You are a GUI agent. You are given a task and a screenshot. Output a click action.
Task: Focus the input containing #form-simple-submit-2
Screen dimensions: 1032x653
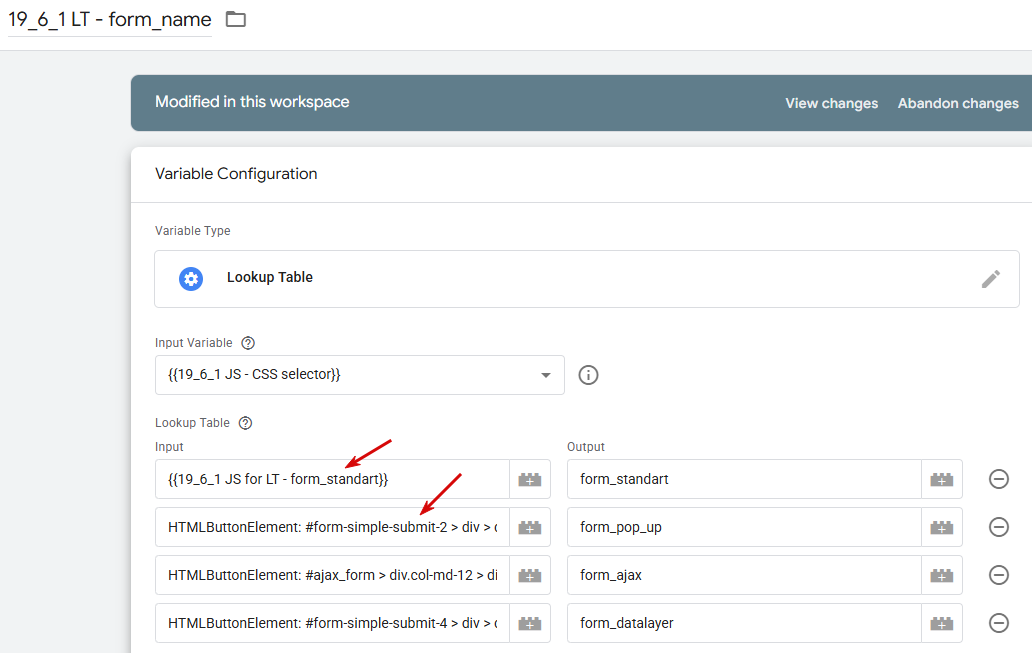(332, 527)
